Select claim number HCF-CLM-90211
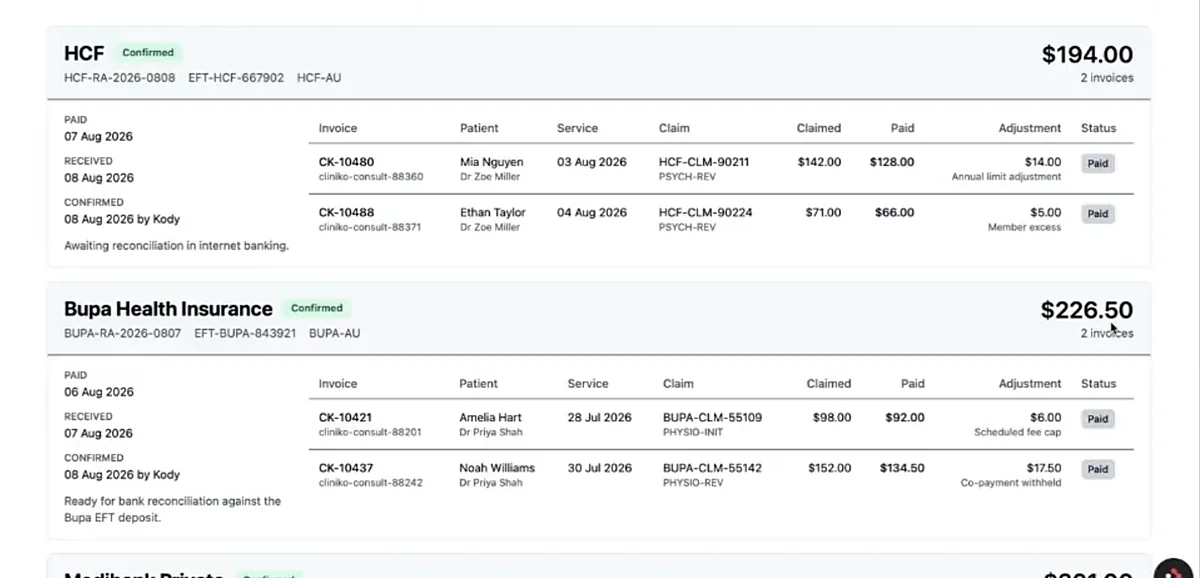Viewport: 1200px width, 578px height. (x=704, y=162)
